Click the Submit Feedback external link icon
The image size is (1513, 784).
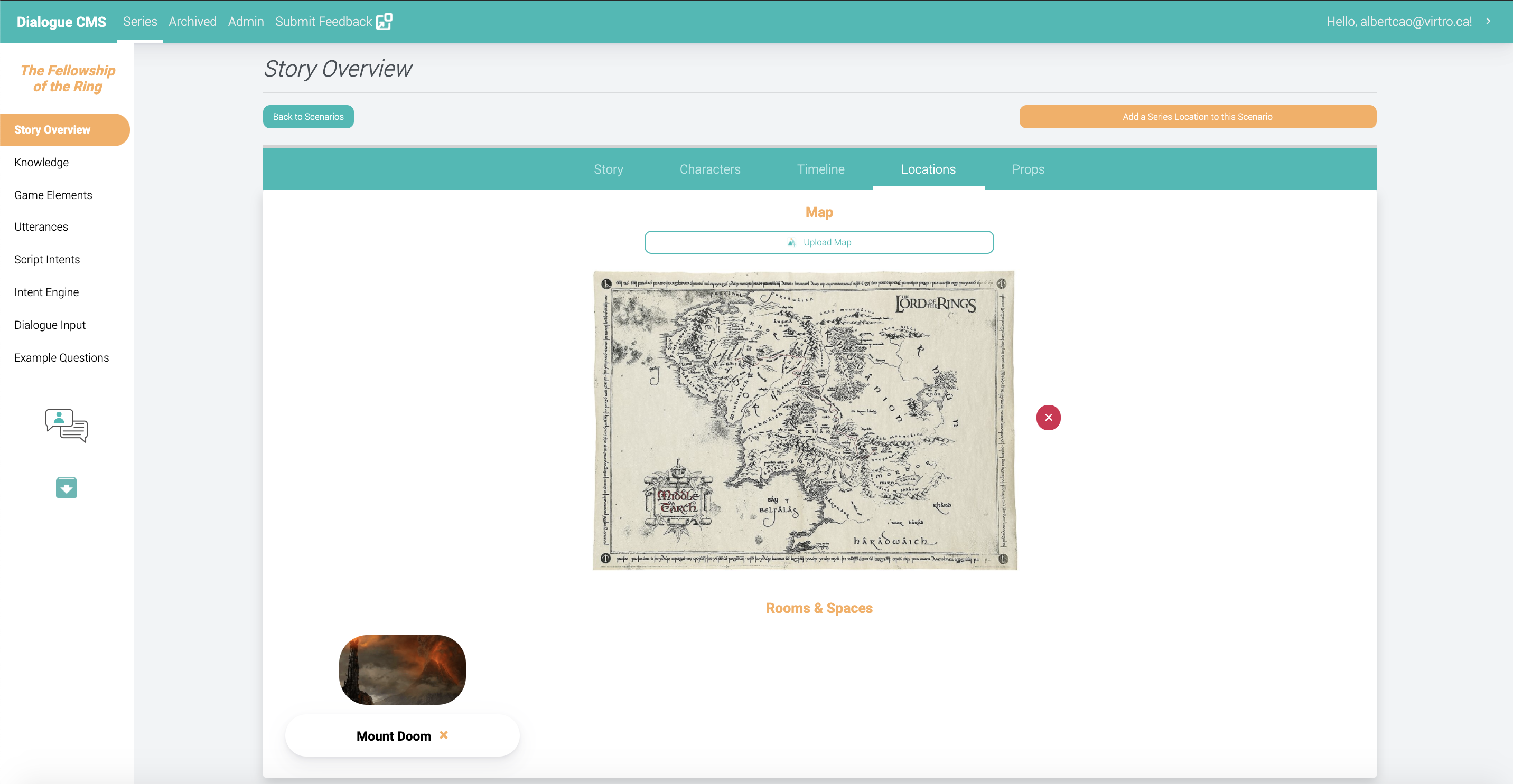tap(384, 22)
